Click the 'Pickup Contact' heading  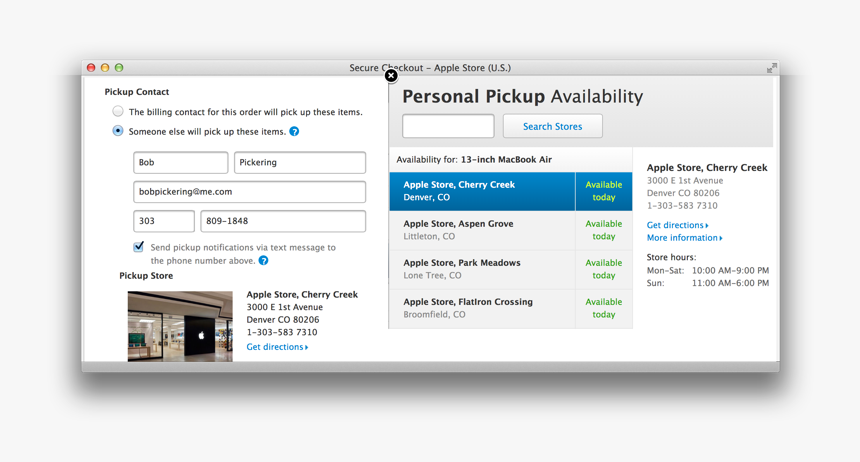point(137,92)
